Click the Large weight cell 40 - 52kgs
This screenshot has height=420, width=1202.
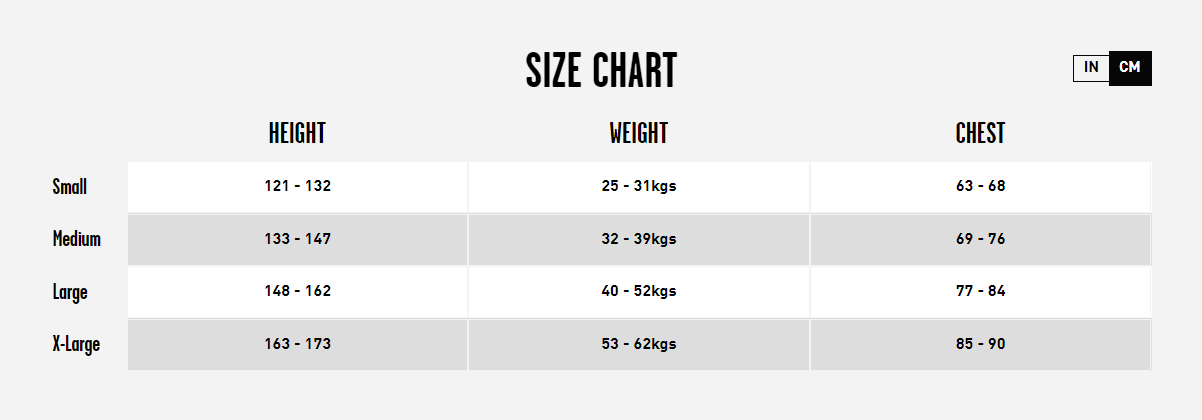click(x=639, y=292)
